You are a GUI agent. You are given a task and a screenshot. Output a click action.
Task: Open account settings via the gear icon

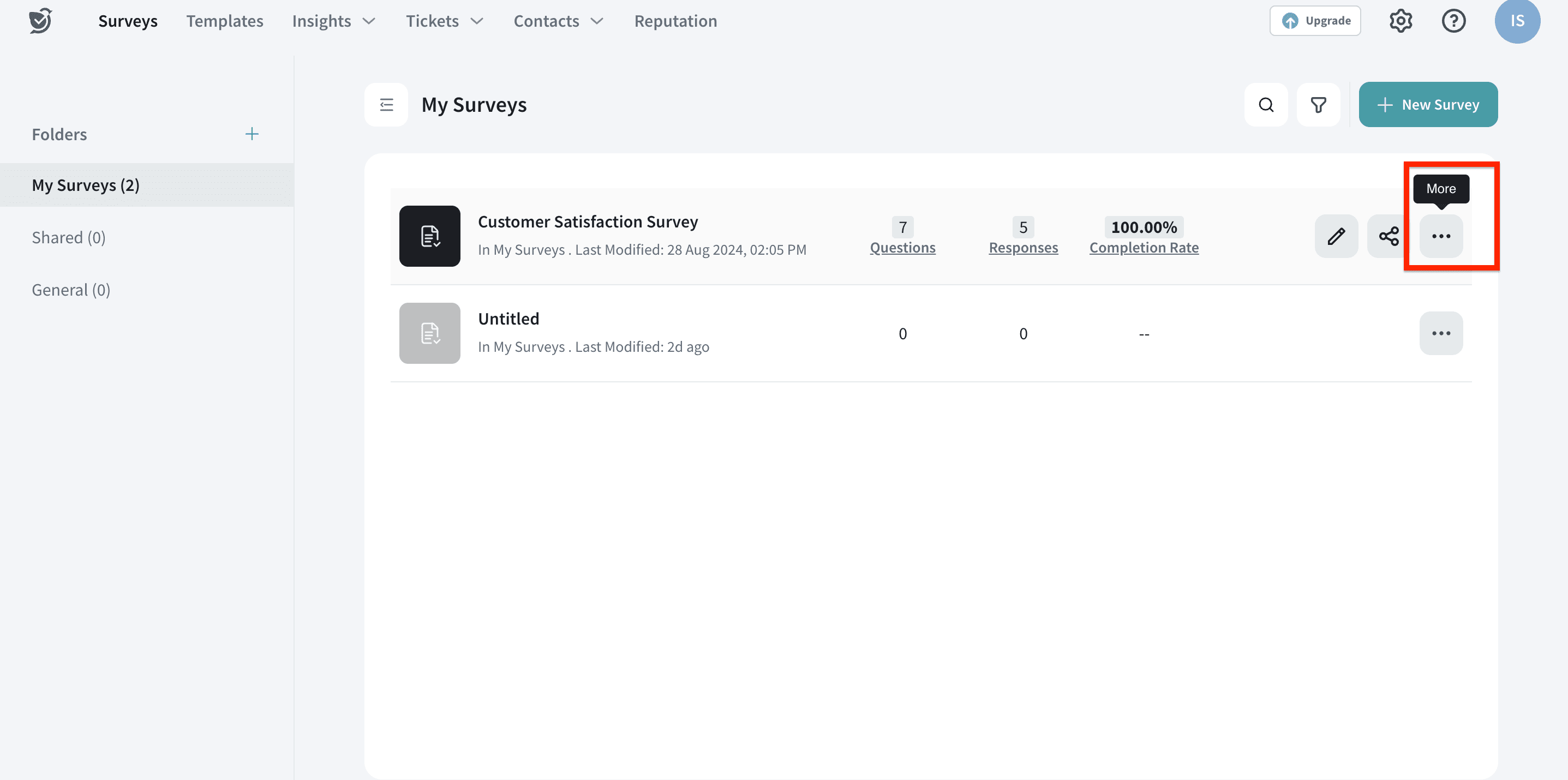(1401, 20)
